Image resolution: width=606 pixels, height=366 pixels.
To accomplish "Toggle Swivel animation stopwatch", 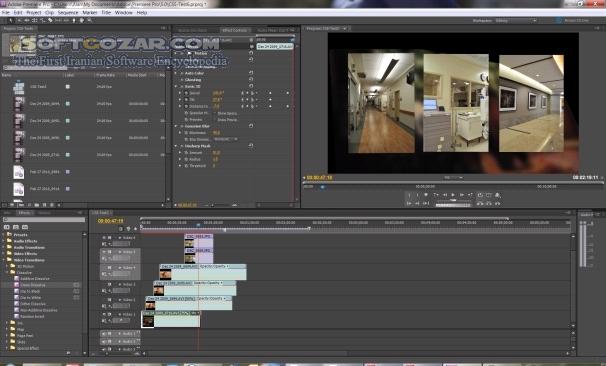I will coord(186,93).
